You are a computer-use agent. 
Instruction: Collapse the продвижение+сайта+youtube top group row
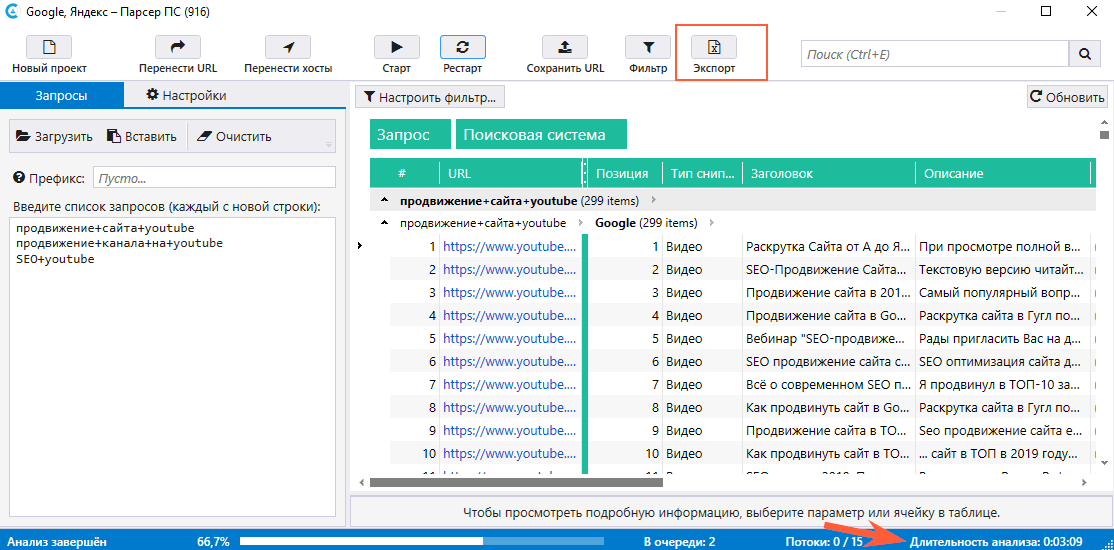pos(385,201)
